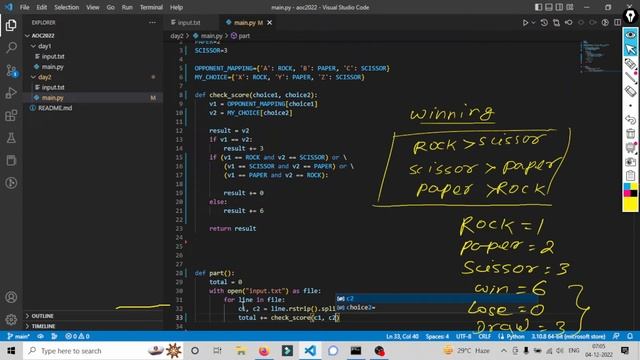Open the File menu

coord(24,7)
